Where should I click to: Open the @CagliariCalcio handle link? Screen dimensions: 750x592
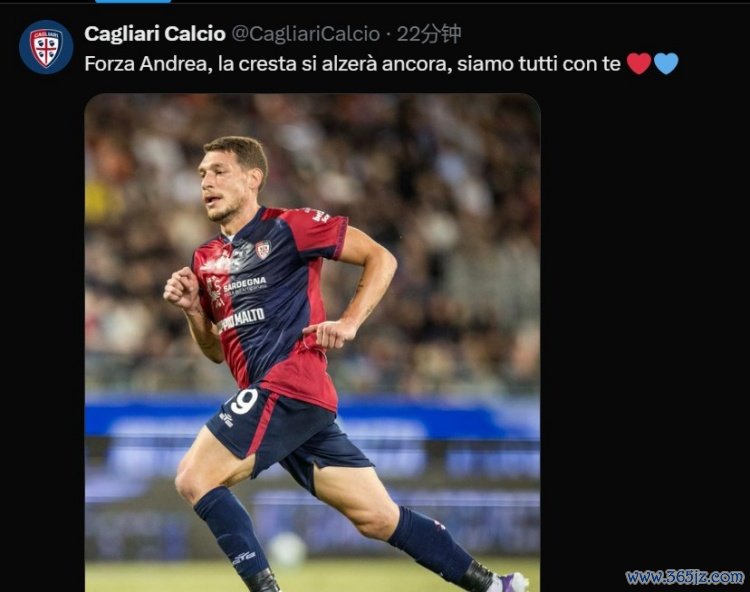(x=306, y=34)
